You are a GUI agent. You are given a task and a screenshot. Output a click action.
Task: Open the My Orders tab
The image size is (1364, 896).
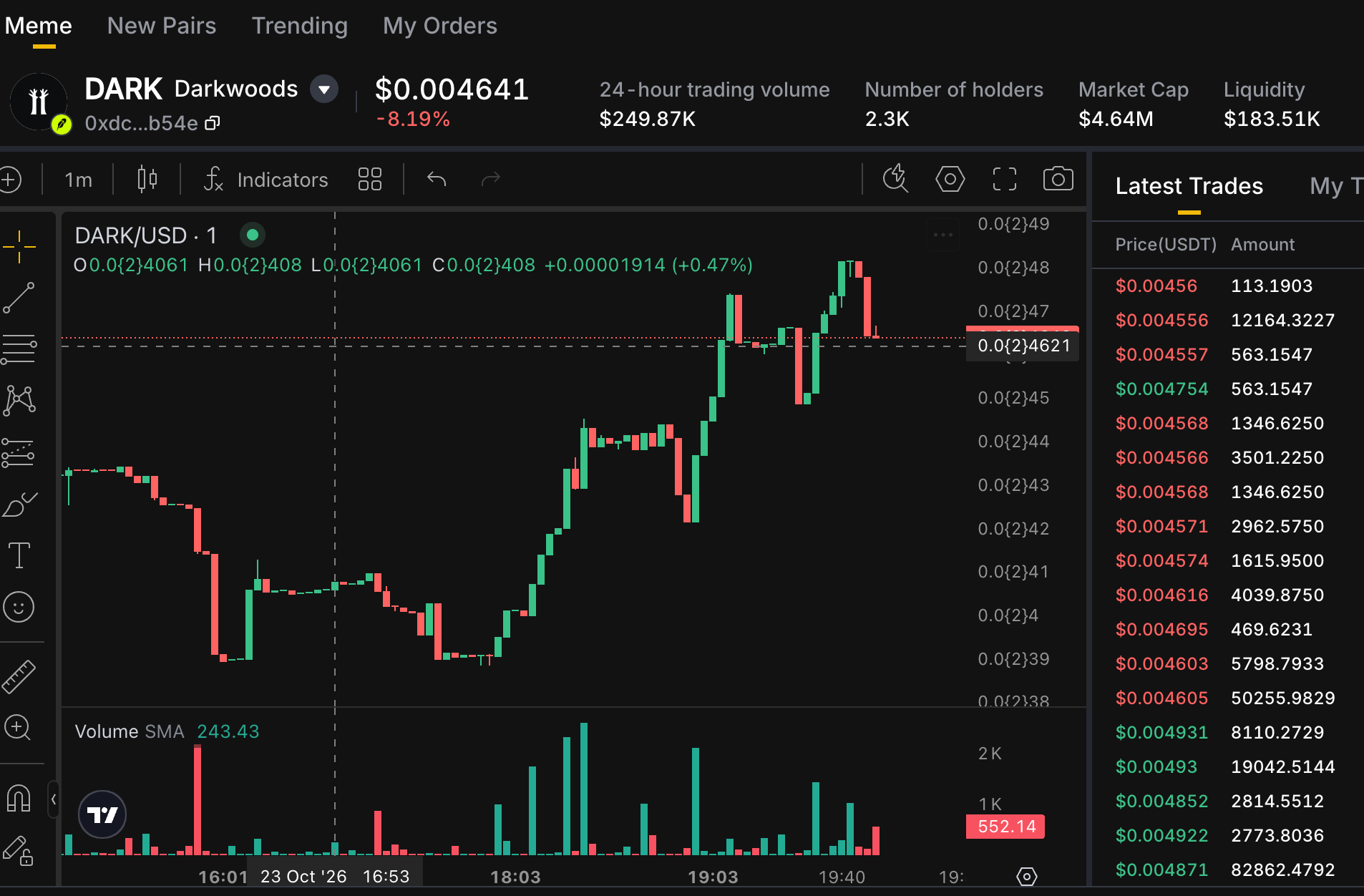tap(440, 26)
